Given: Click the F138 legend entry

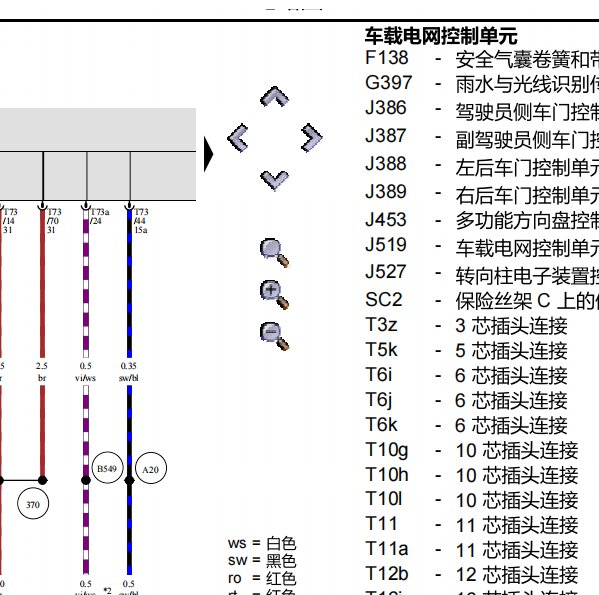Looking at the screenshot, I should [x=481, y=58].
